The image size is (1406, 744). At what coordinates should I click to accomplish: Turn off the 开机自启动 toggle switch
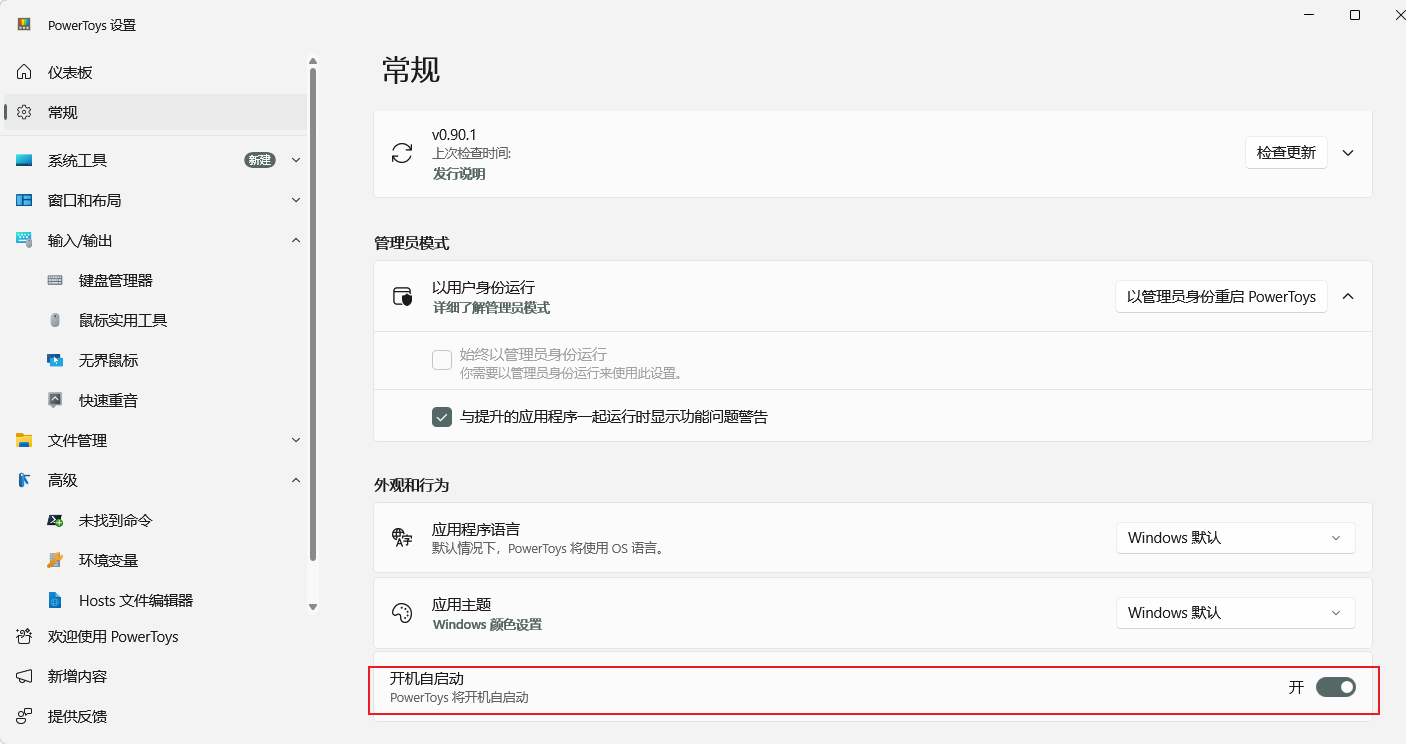point(1335,687)
